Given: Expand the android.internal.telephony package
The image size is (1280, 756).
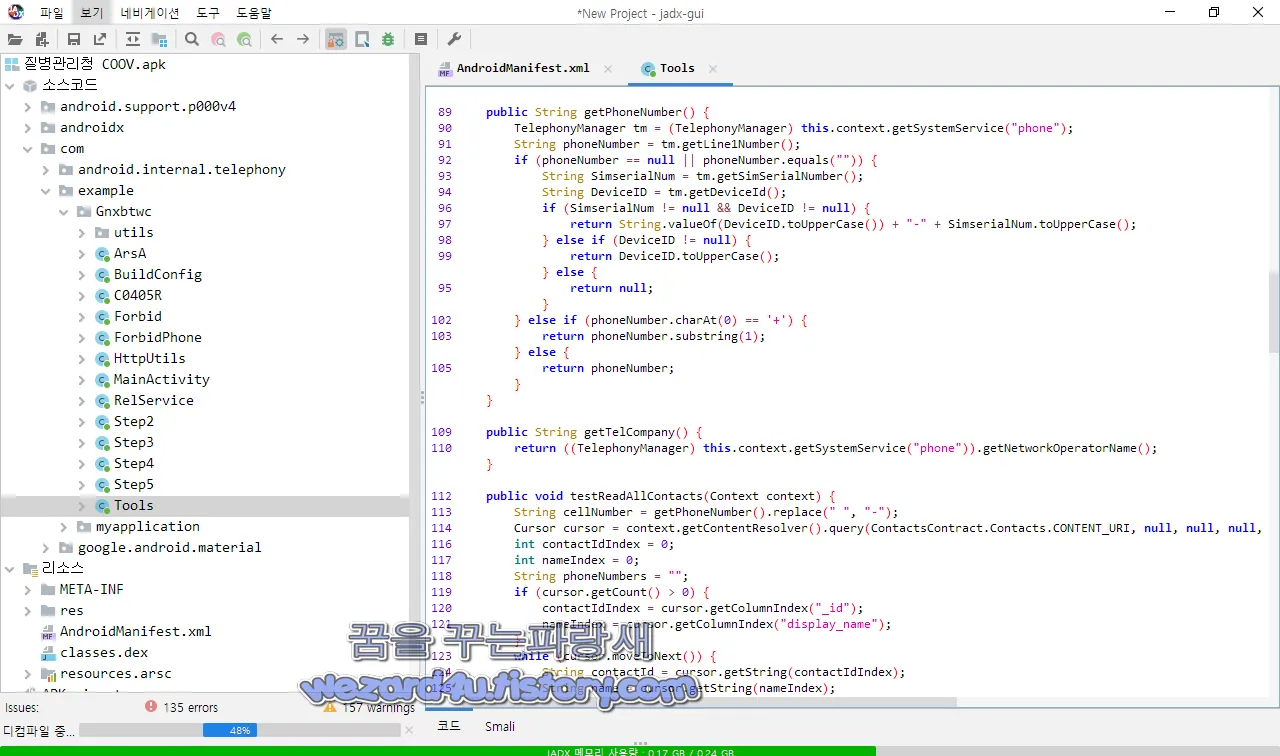Looking at the screenshot, I should (x=46, y=169).
